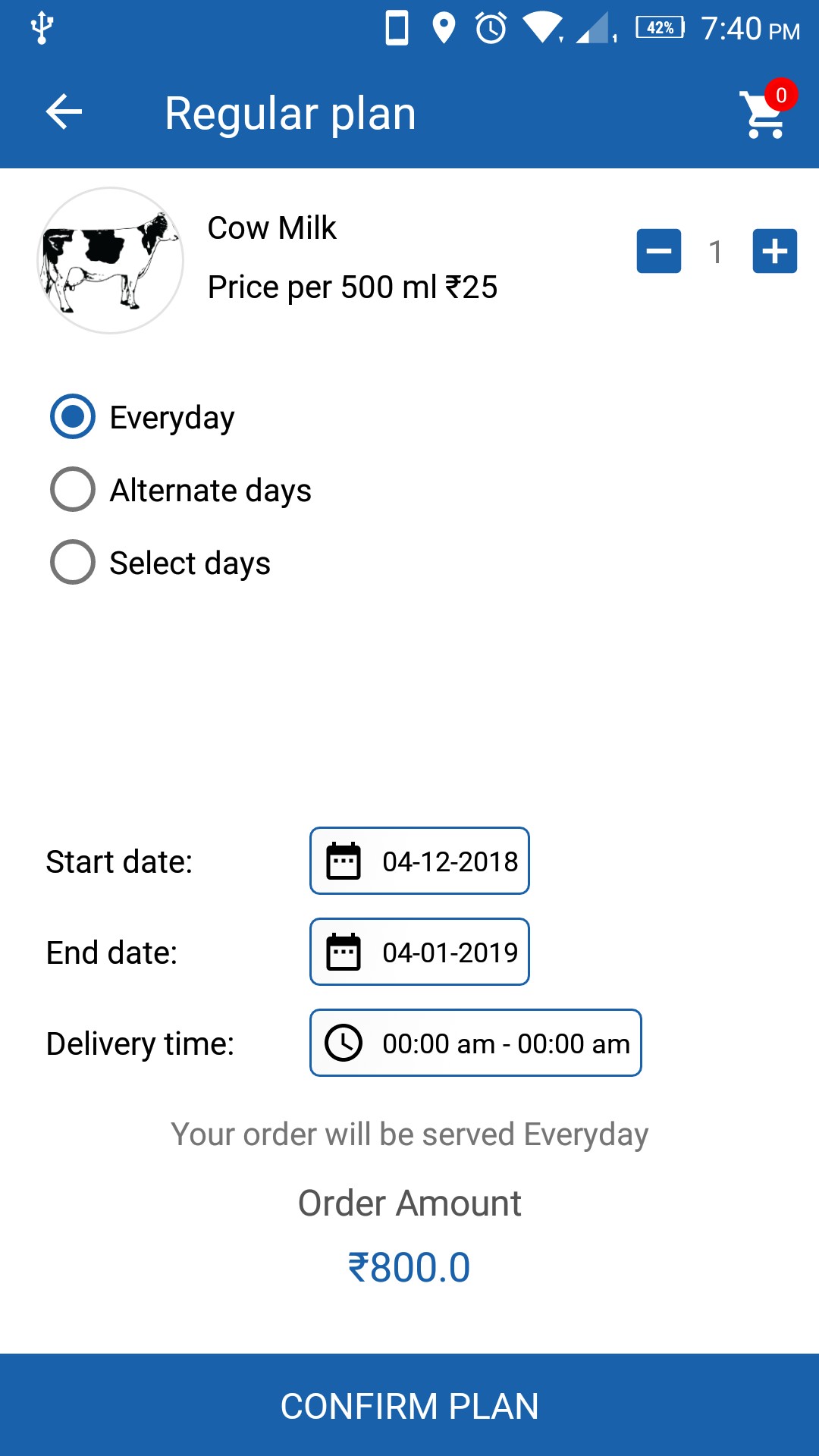This screenshot has width=819, height=1456.
Task: Tap the location icon in status bar
Action: 444,29
